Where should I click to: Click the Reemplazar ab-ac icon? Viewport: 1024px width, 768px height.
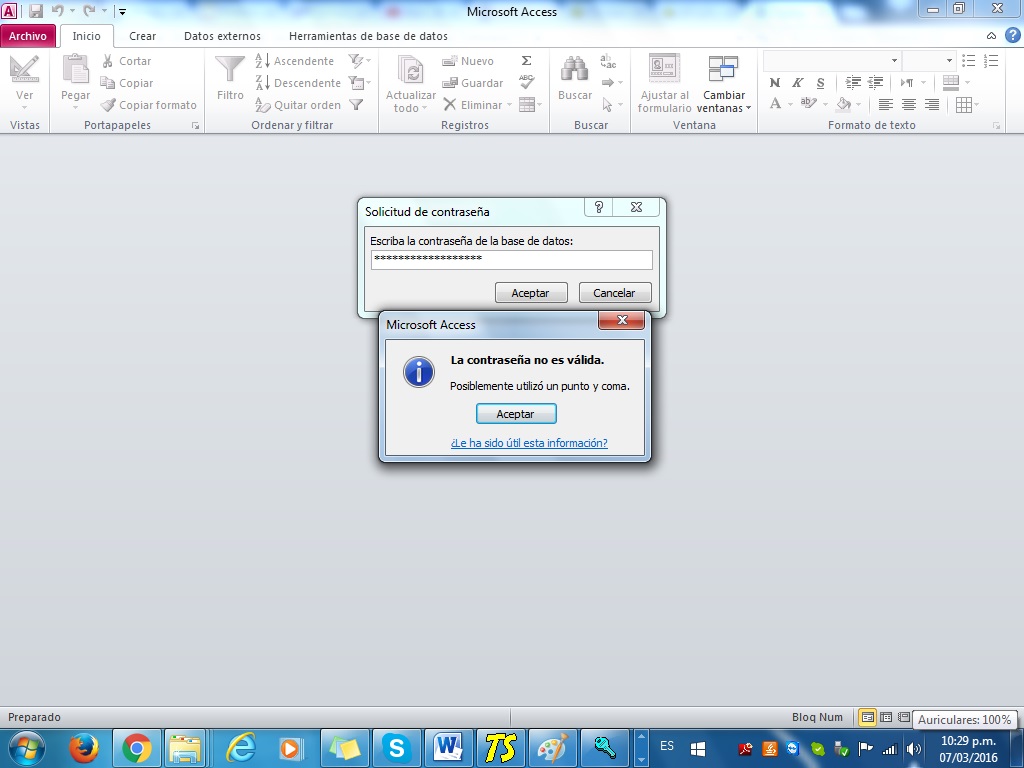pos(608,61)
